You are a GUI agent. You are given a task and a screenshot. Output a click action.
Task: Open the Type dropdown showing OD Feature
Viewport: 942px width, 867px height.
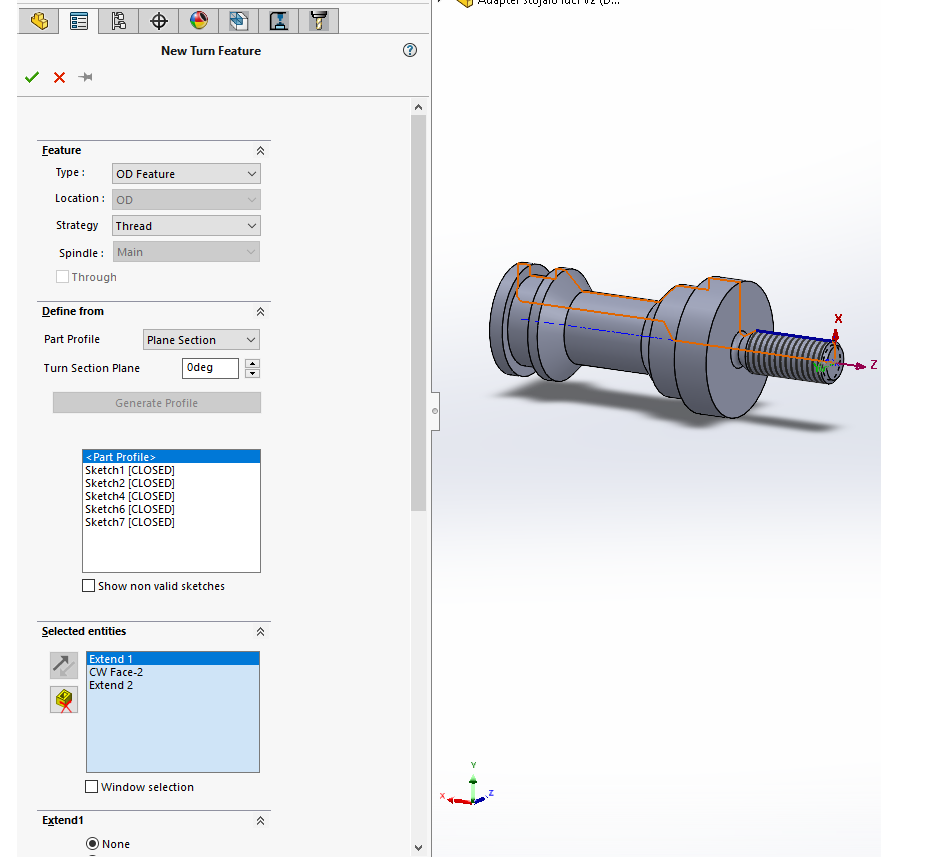point(186,174)
